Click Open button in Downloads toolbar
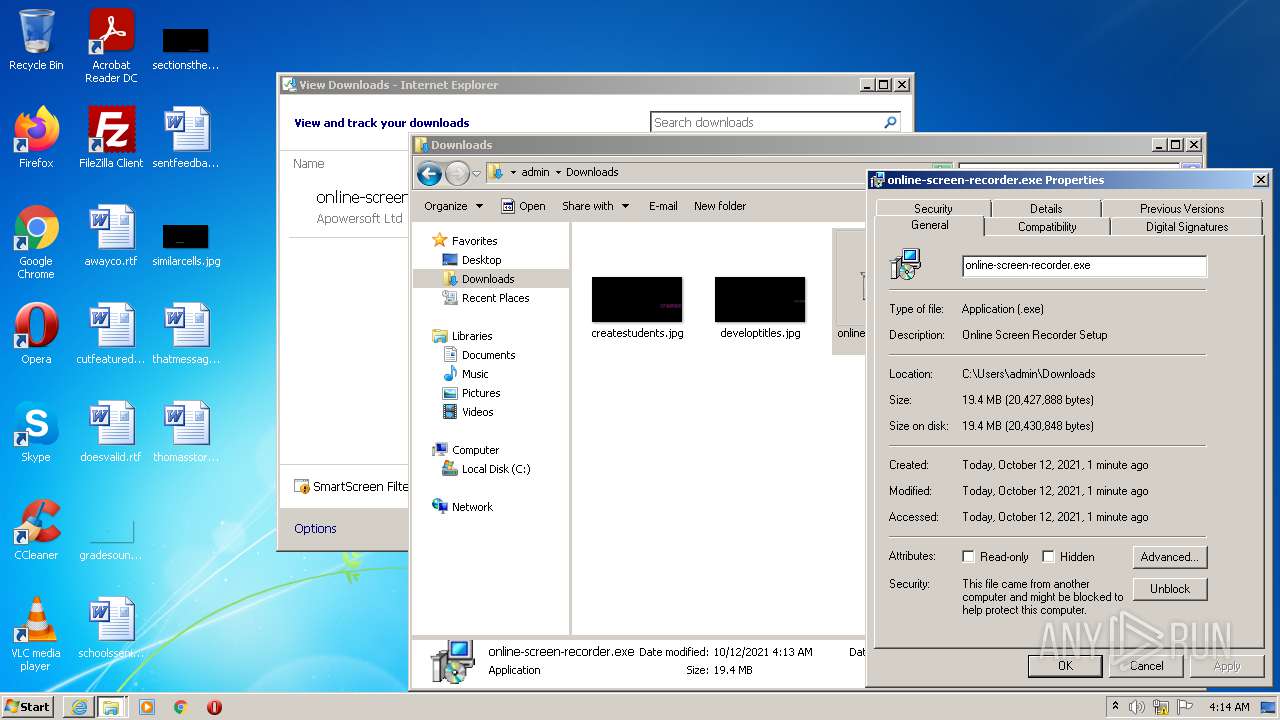The width and height of the screenshot is (1280, 720). [x=523, y=206]
